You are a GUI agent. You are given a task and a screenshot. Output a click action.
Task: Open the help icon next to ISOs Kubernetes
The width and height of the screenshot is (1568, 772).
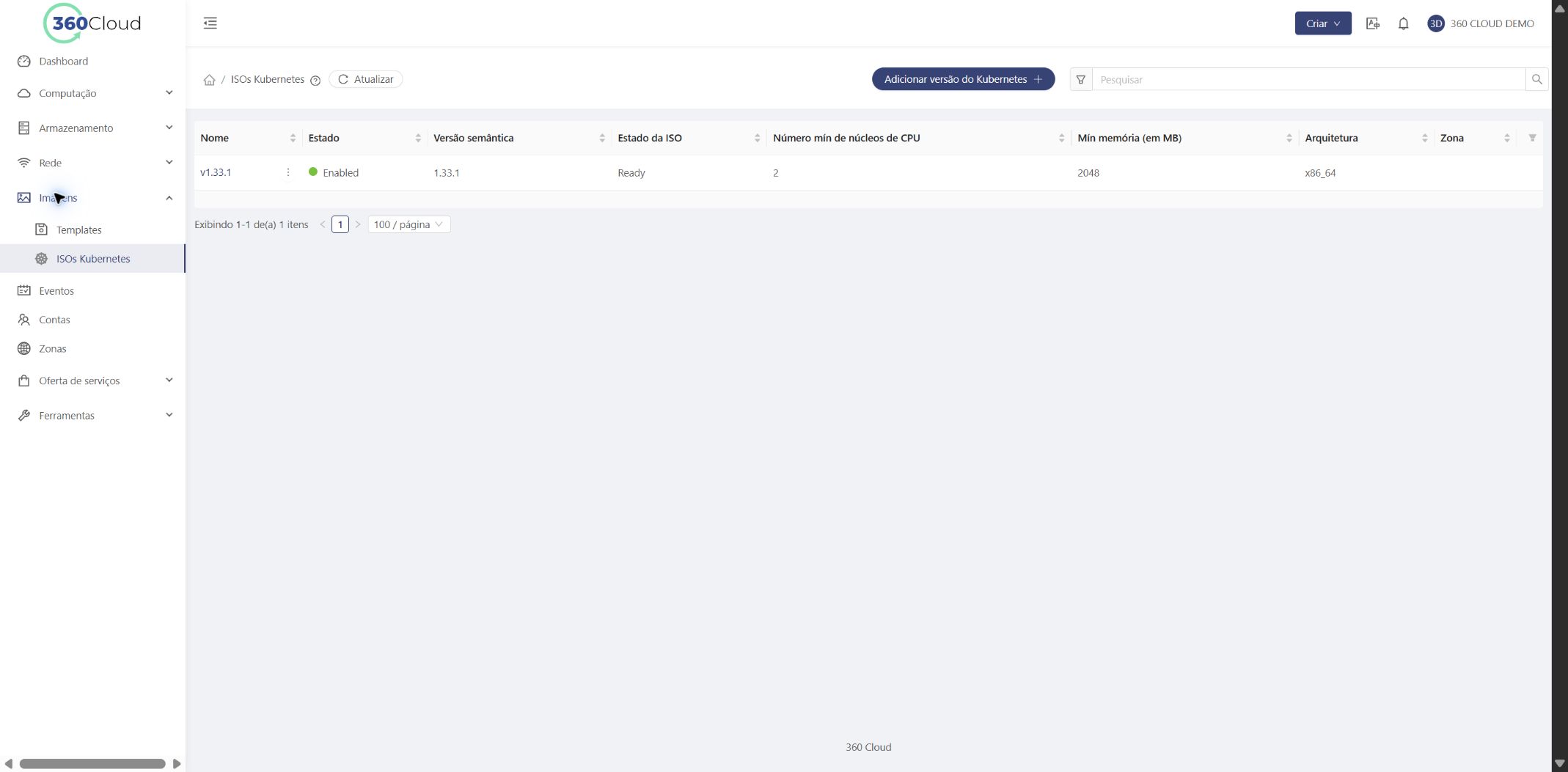click(315, 81)
